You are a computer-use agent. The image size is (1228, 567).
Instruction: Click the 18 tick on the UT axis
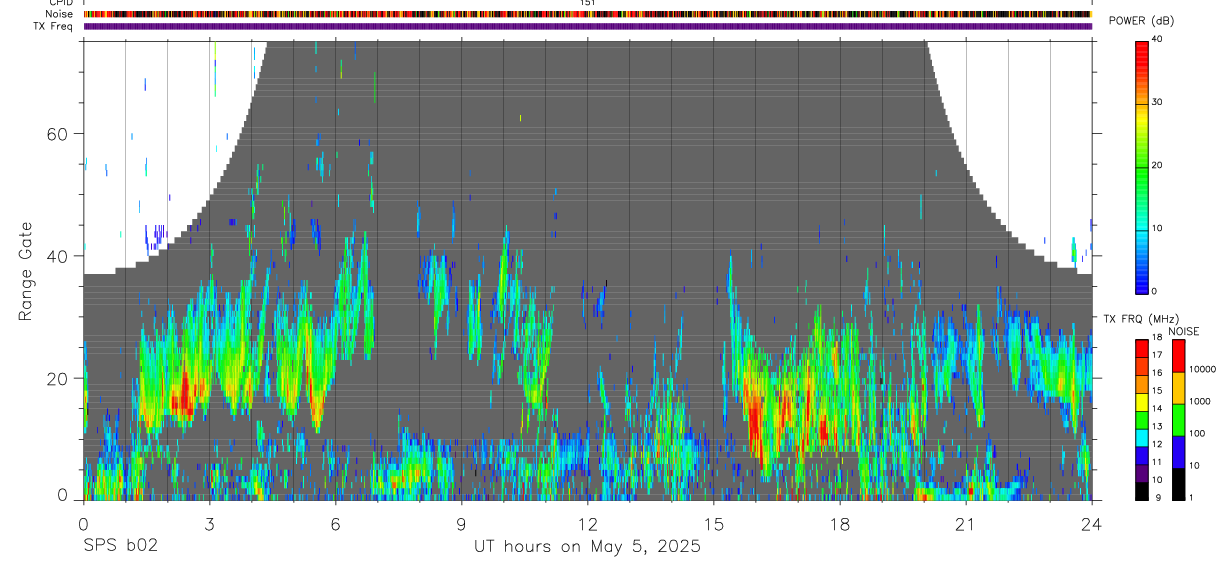pos(840,523)
